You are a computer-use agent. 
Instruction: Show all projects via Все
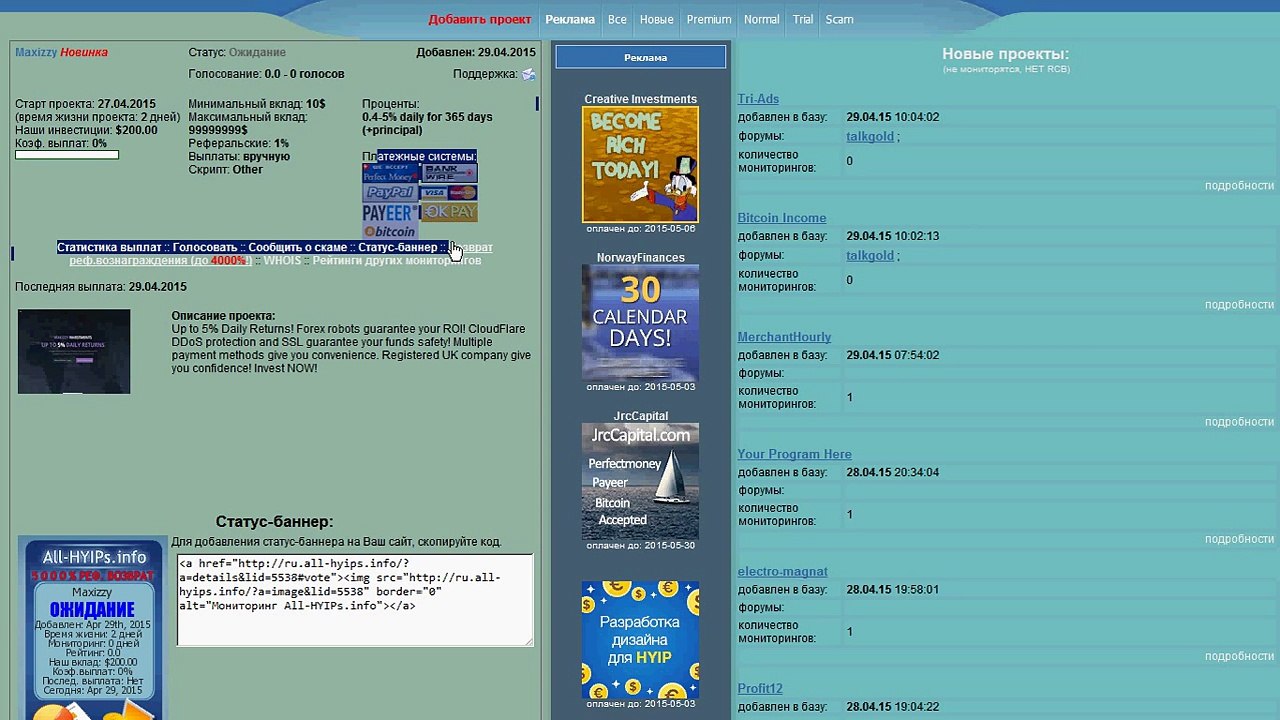coord(617,19)
